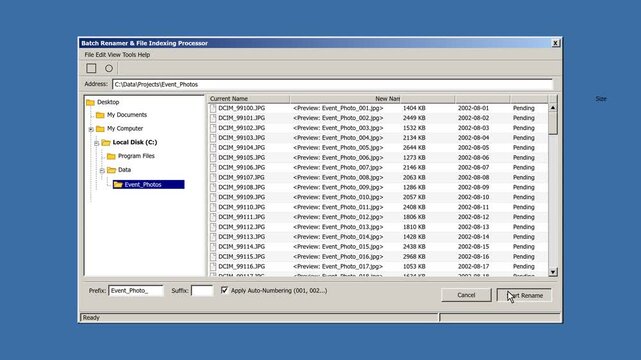Click file icon beside DCIM_99106.JPG
Image resolution: width=641 pixels, height=360 pixels.
[x=213, y=168]
